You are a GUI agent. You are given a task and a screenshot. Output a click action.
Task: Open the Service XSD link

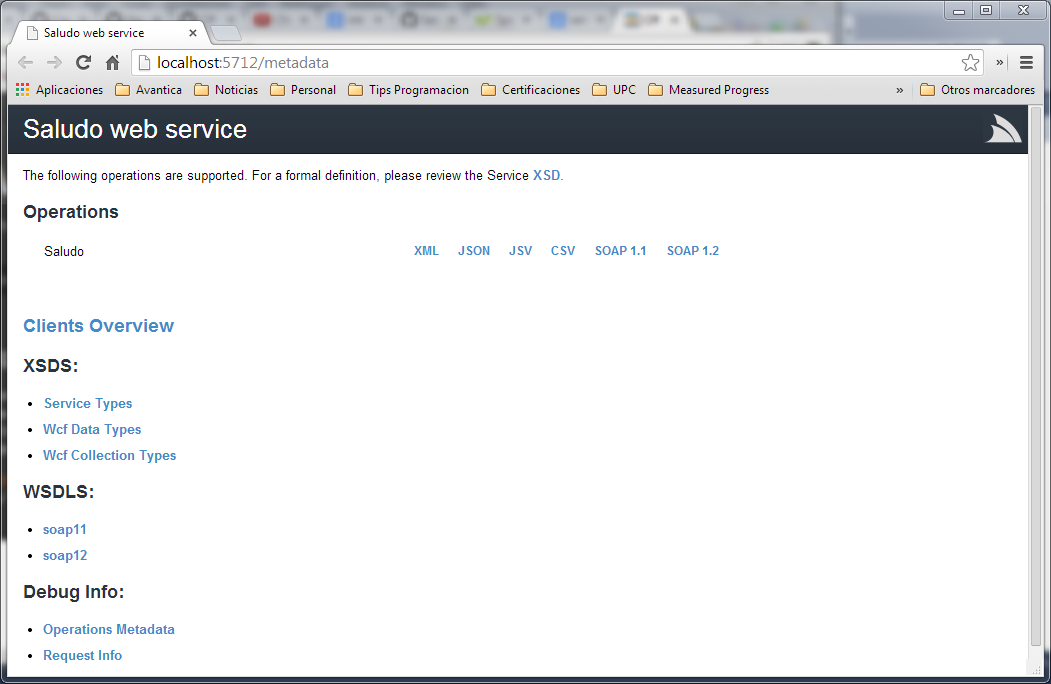click(x=546, y=174)
